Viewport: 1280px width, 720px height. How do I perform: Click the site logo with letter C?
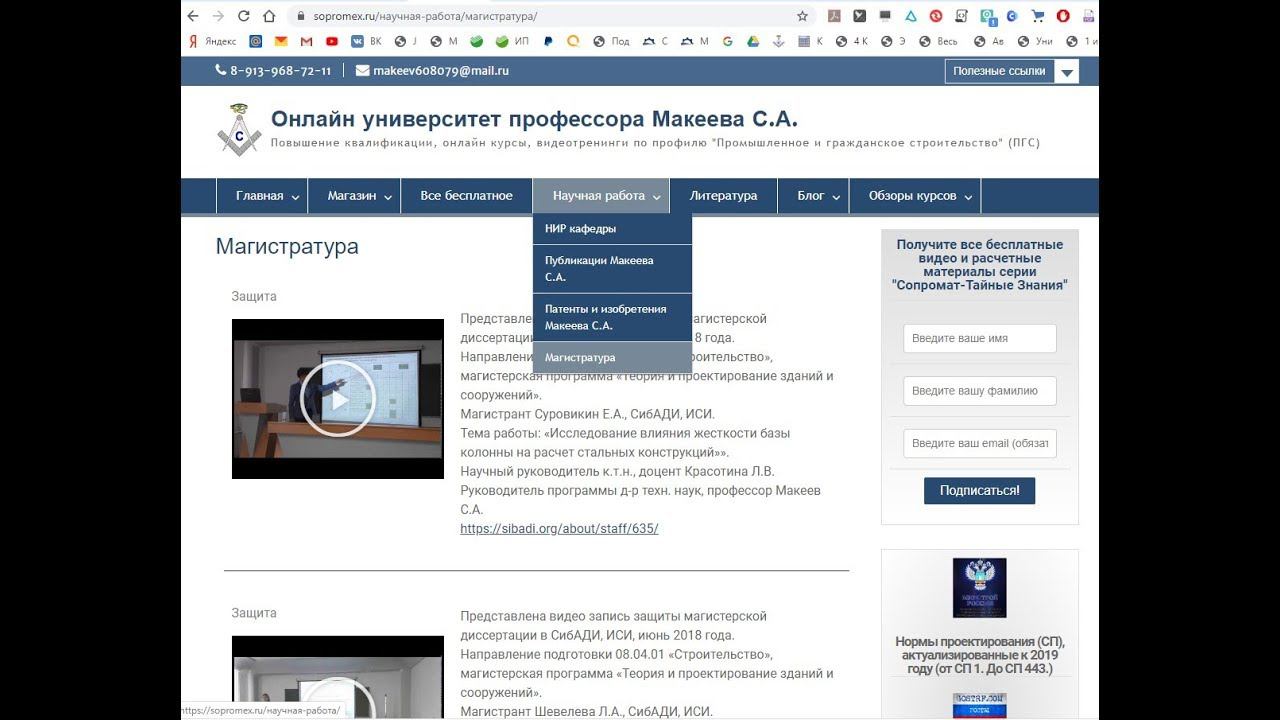tap(239, 130)
